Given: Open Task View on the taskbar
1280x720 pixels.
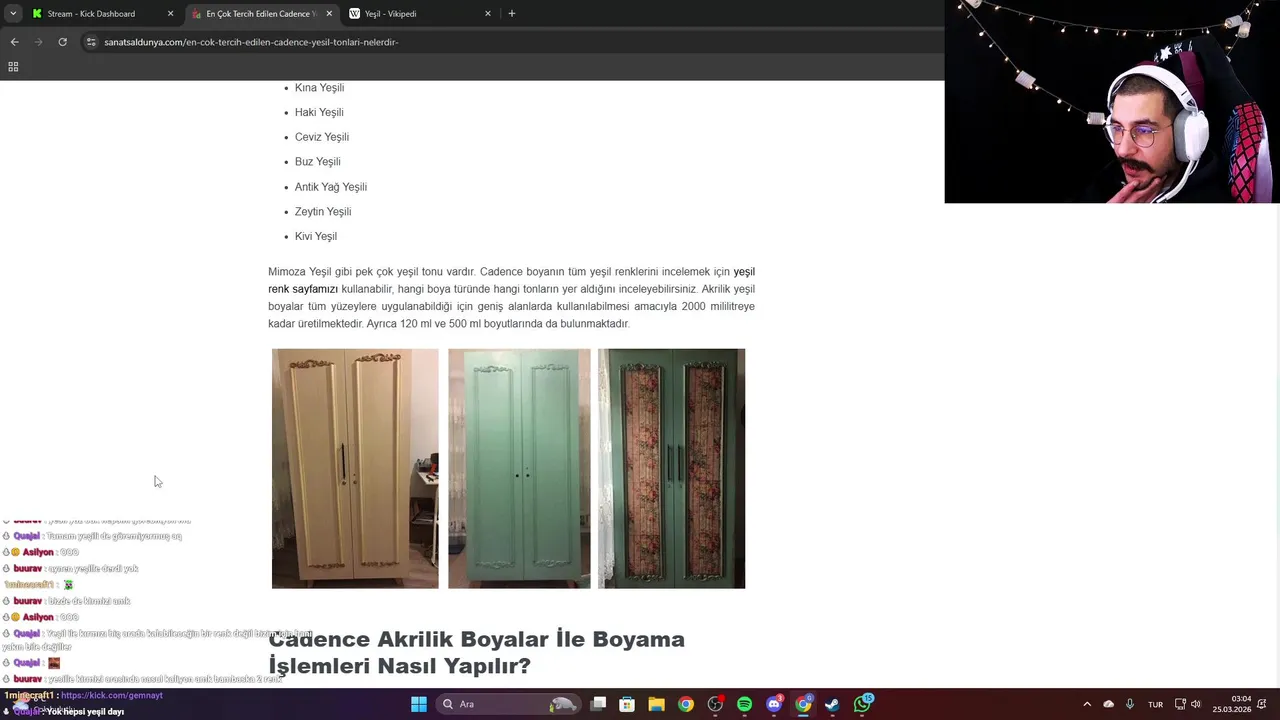Looking at the screenshot, I should coord(598,704).
